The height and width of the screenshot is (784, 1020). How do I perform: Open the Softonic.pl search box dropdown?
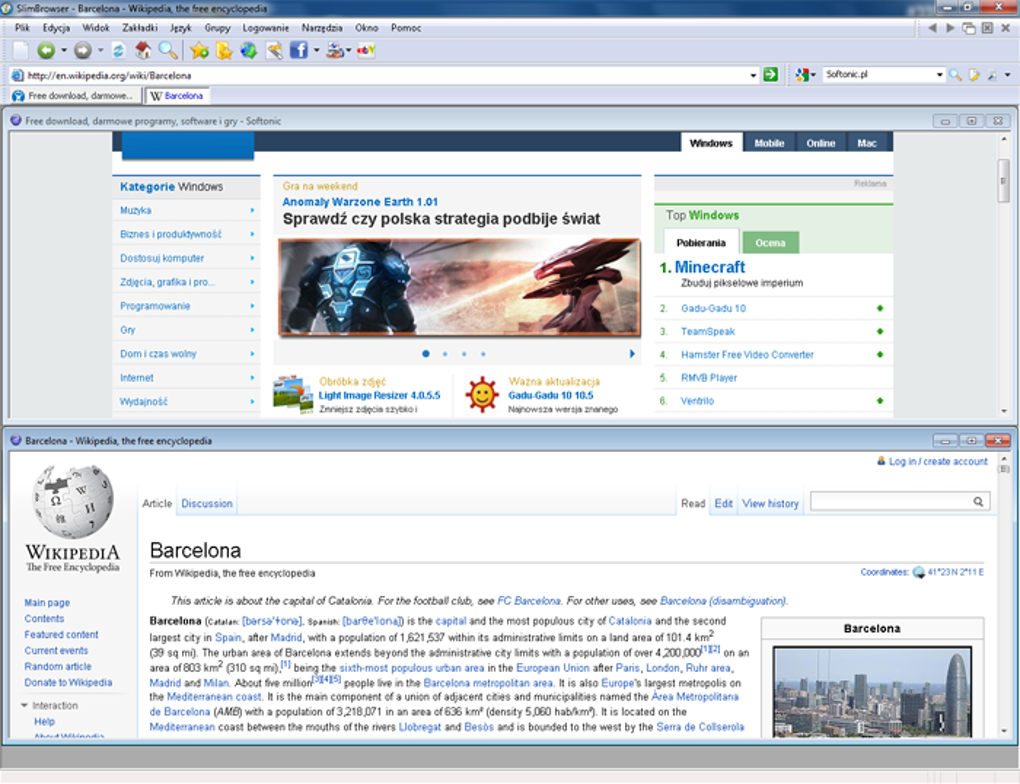[x=939, y=75]
